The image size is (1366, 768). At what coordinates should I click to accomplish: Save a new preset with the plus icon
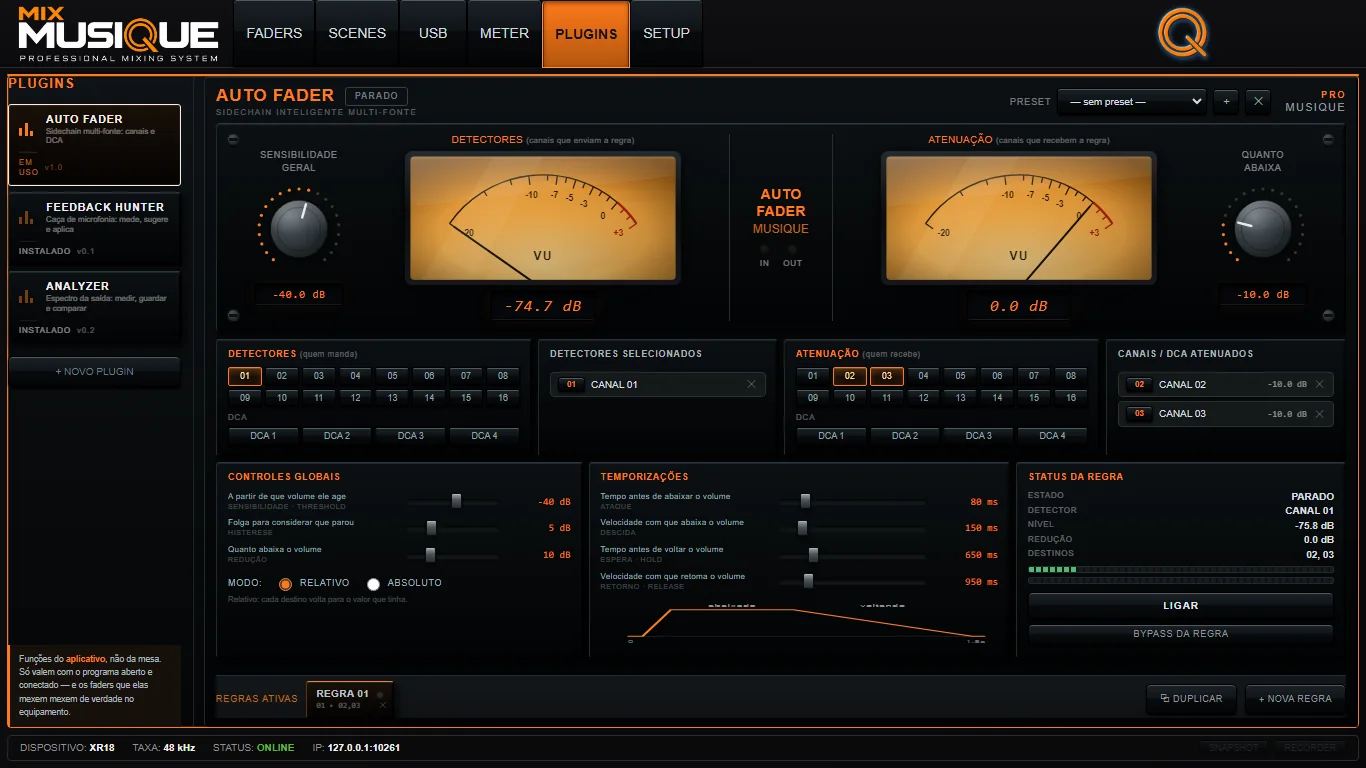tap(1226, 101)
